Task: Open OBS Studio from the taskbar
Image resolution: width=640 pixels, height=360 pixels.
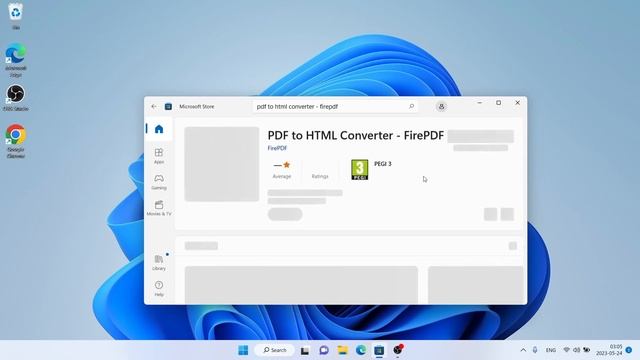Action: 398,350
